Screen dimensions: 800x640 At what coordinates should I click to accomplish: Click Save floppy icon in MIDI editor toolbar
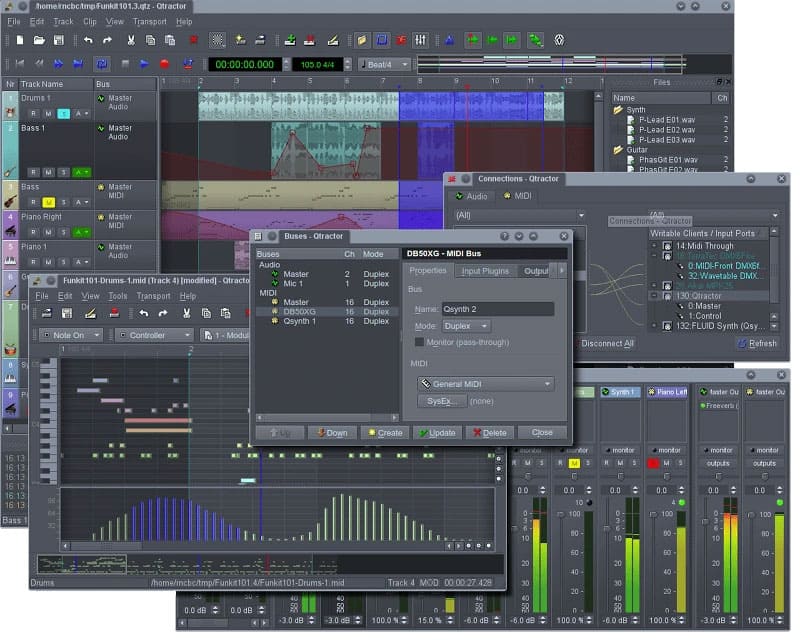tap(67, 313)
